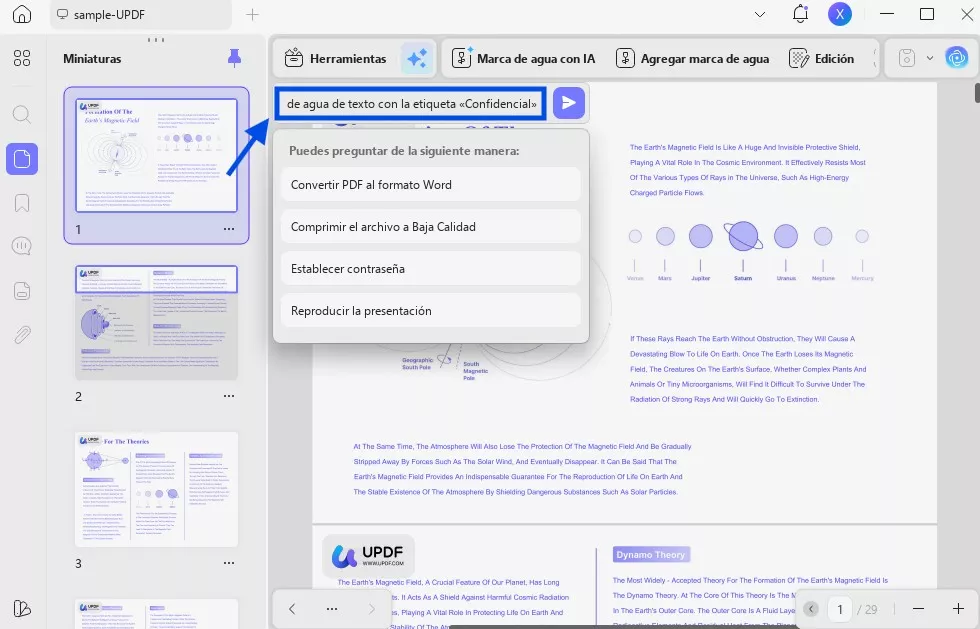
Task: Go back with the left arrow in navigation bar
Action: click(292, 608)
